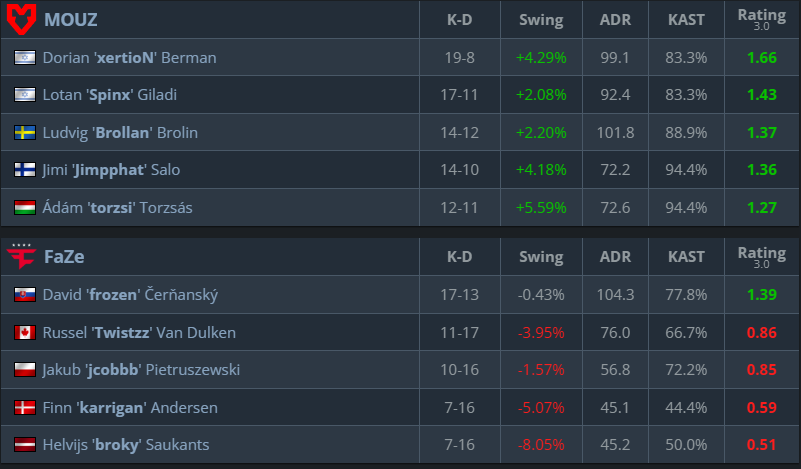Click the MOUZ team logo icon

pos(22,19)
